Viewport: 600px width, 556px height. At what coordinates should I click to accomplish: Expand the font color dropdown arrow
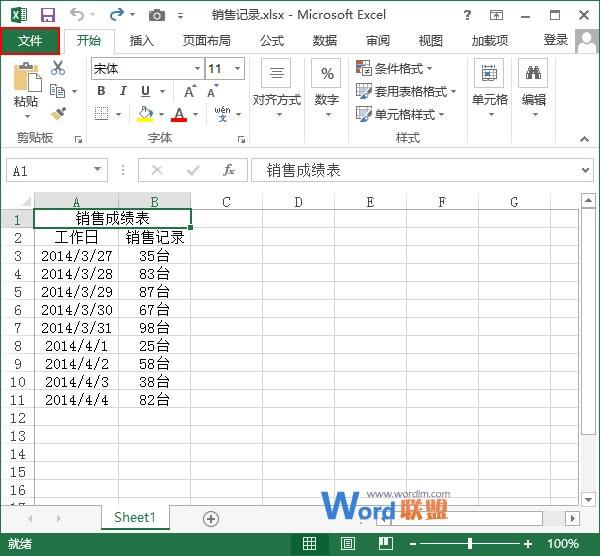tap(196, 114)
